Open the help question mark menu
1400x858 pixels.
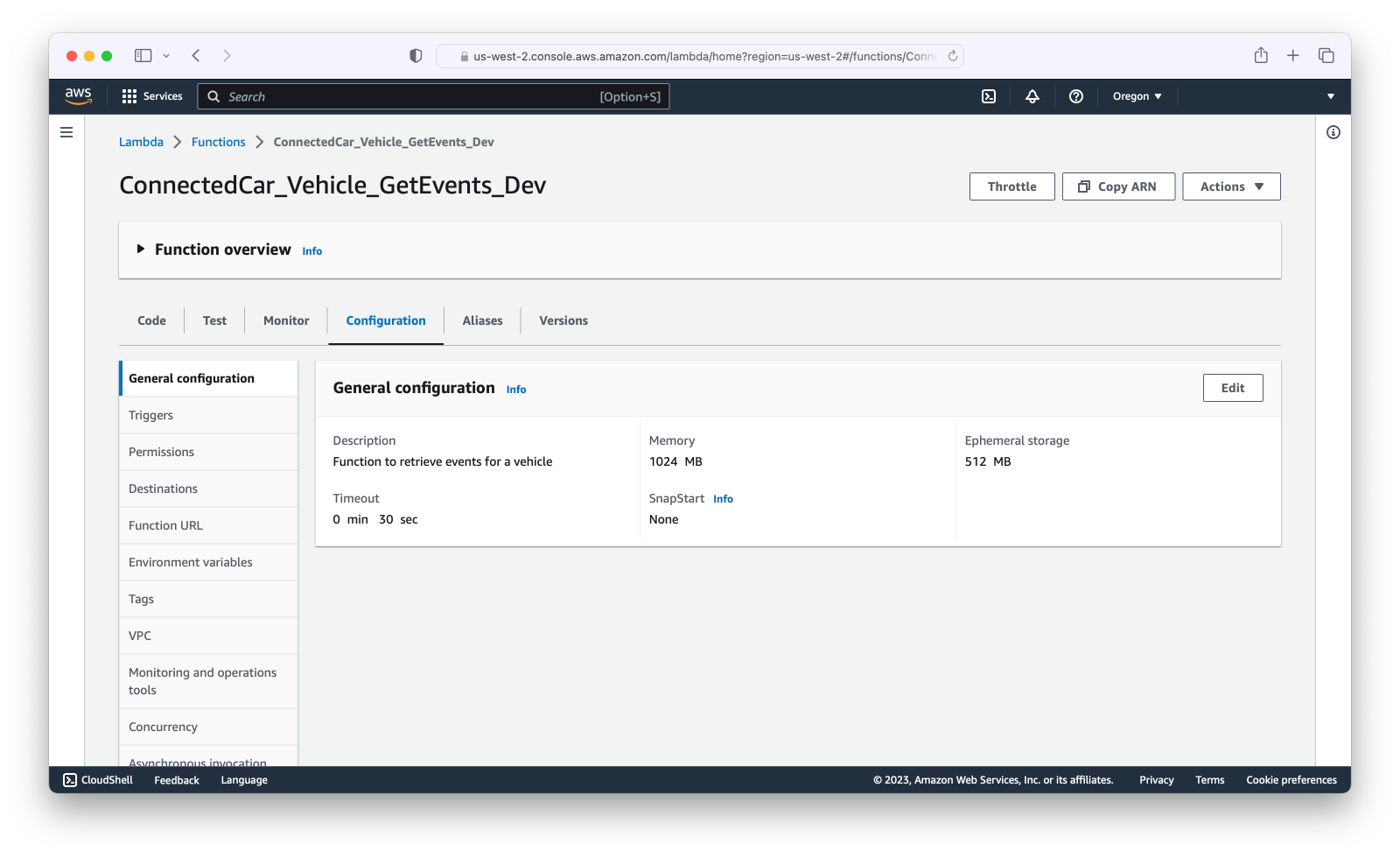[1076, 96]
